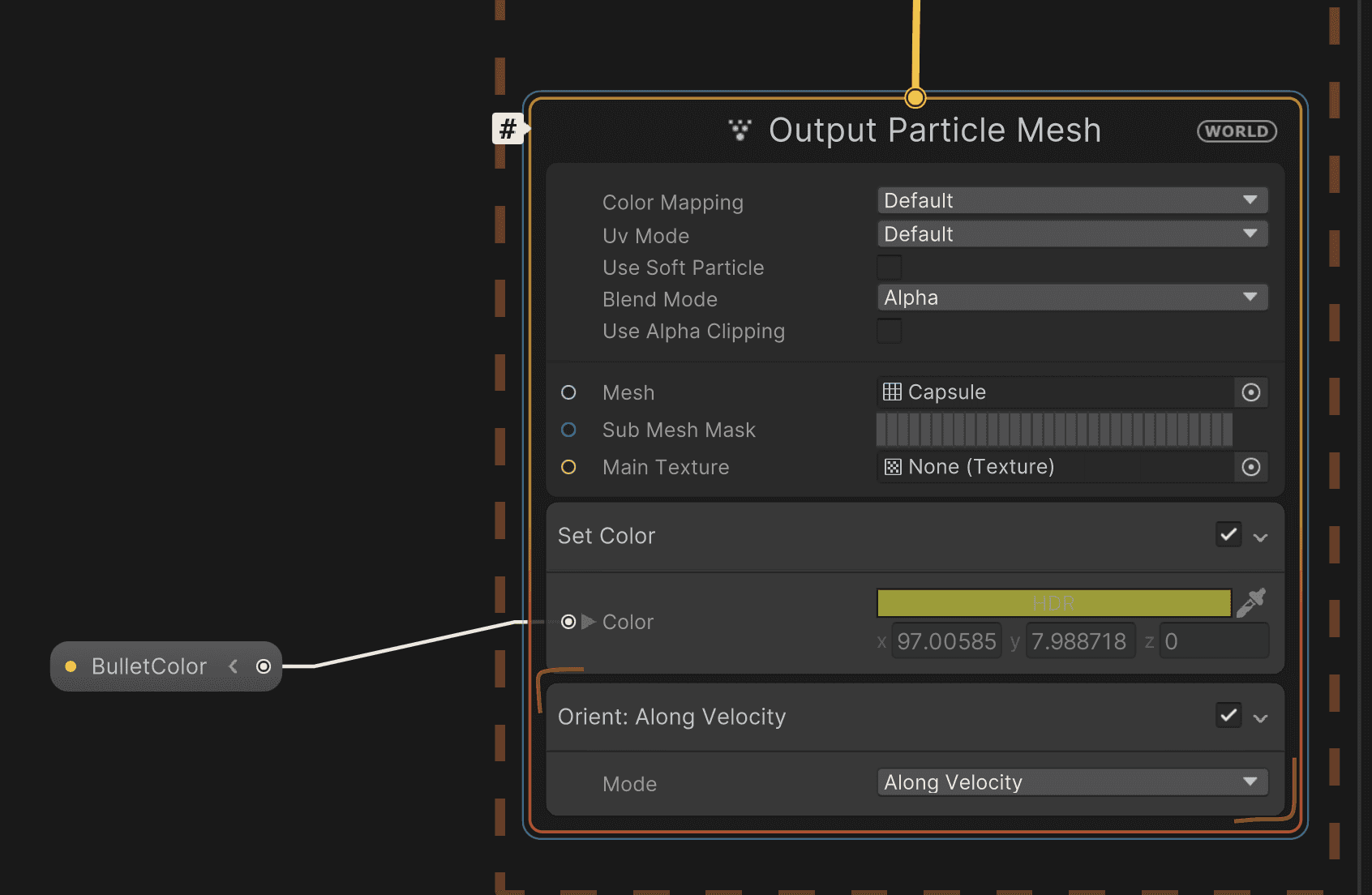Open the Blend Mode Alpha dropdown
Image resolution: width=1372 pixels, height=895 pixels.
(1072, 298)
